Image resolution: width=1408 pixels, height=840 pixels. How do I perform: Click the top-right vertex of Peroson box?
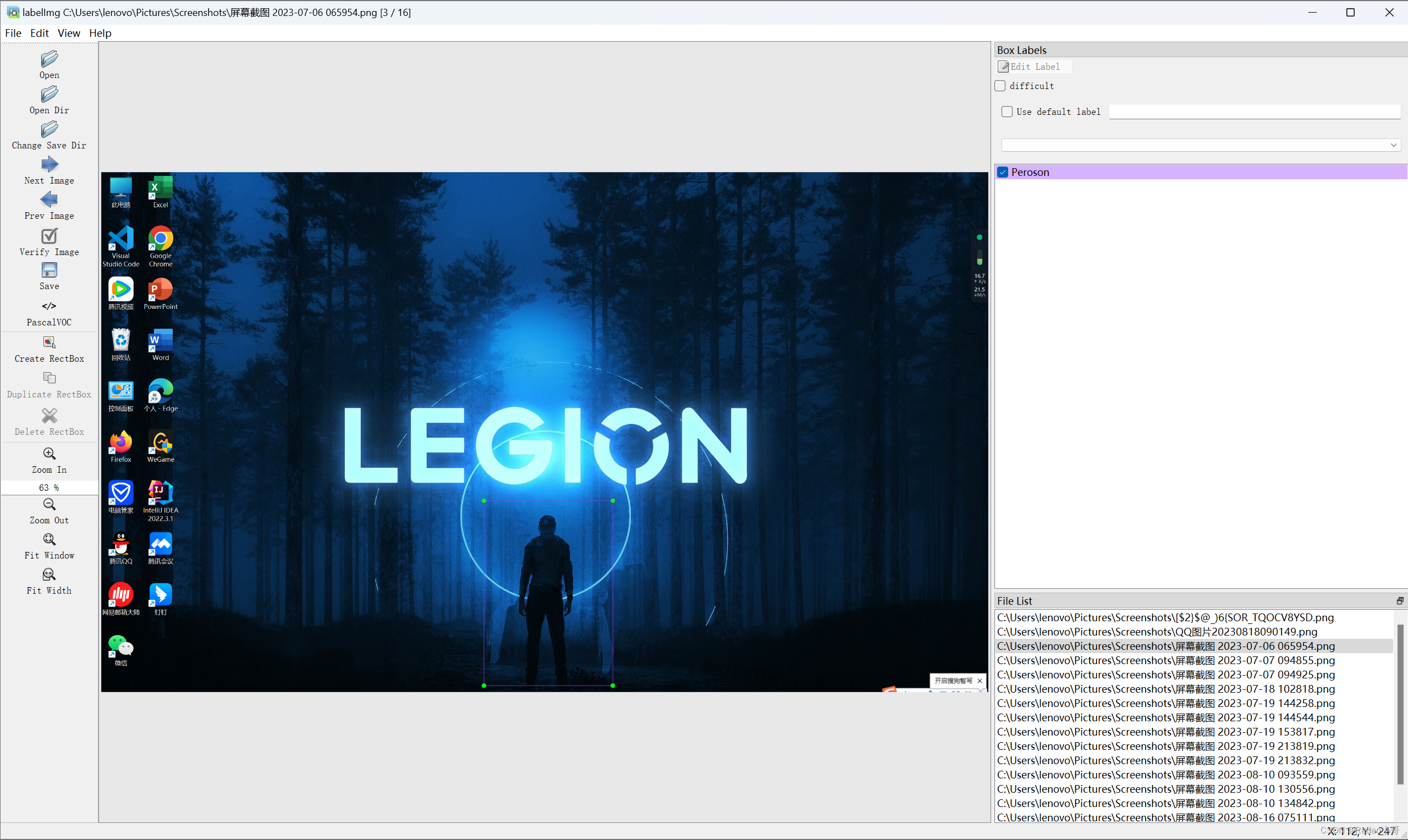pyautogui.click(x=613, y=501)
